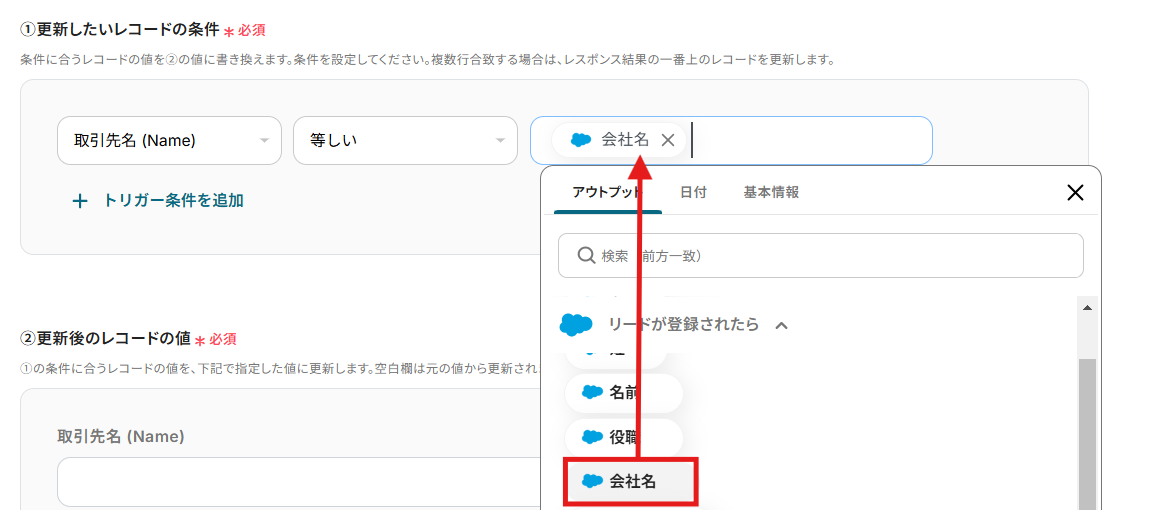Click the output list scrollbar thumb
The width and height of the screenshot is (1163, 510).
pyautogui.click(x=1087, y=434)
